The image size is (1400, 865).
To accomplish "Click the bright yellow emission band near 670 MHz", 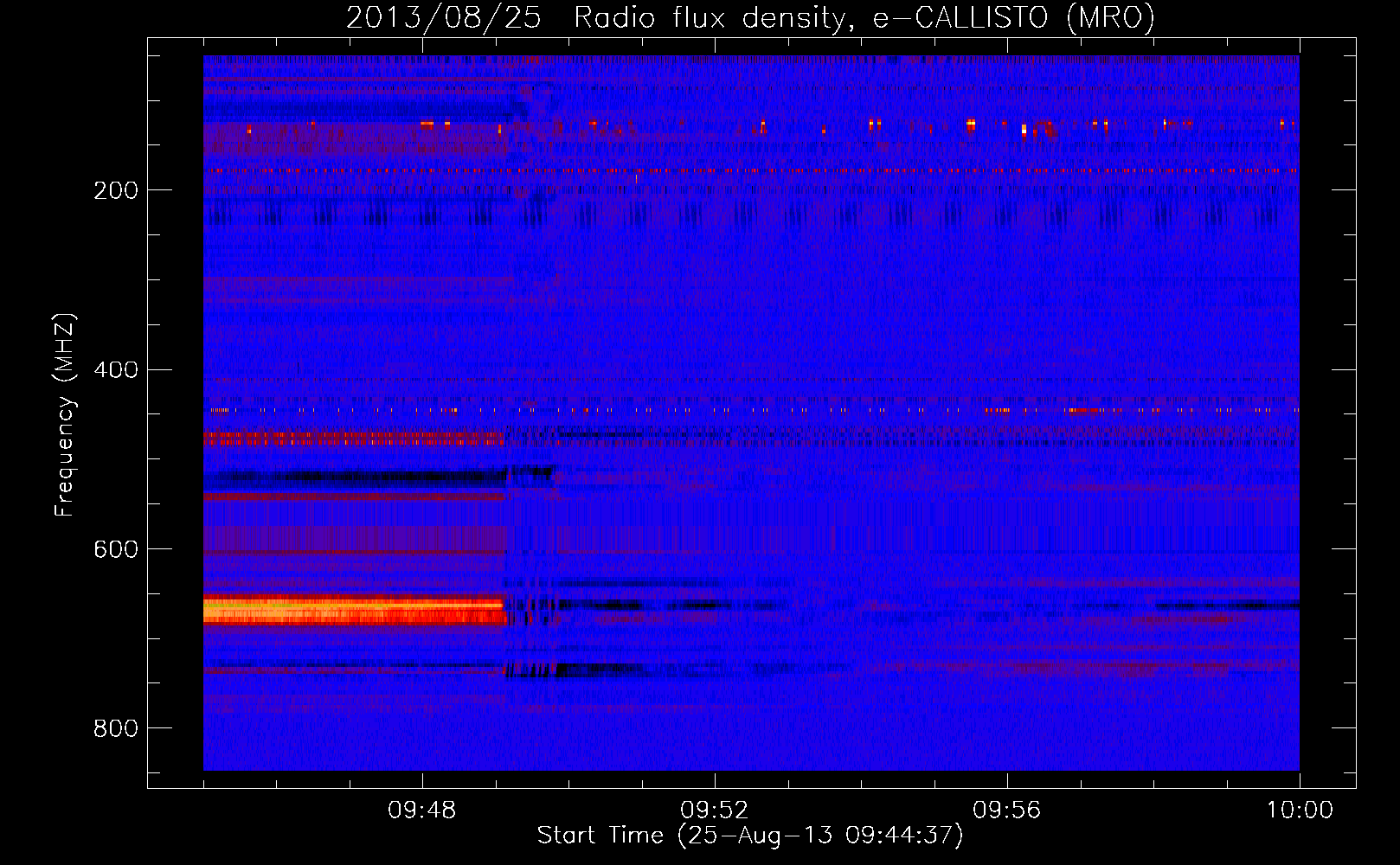I will pyautogui.click(x=353, y=610).
